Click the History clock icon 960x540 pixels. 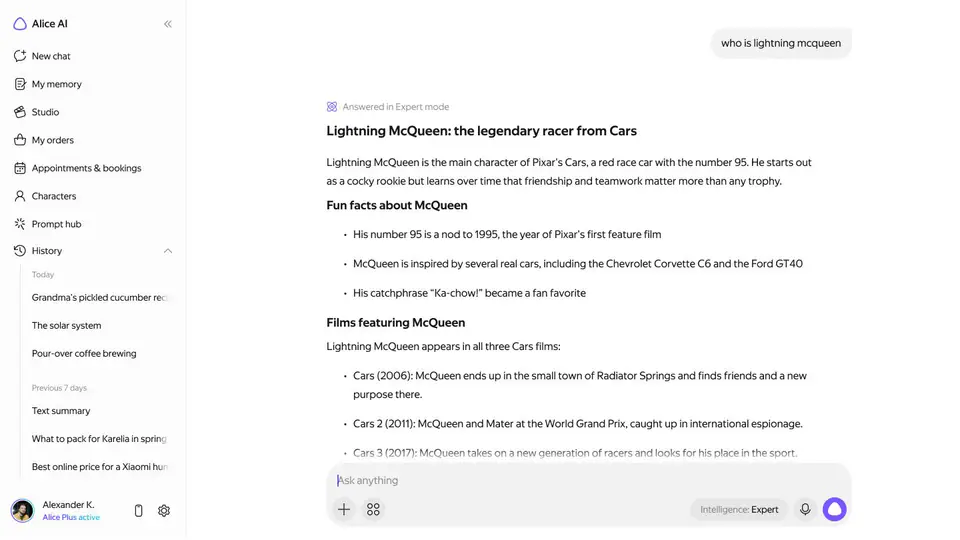[x=20, y=250]
